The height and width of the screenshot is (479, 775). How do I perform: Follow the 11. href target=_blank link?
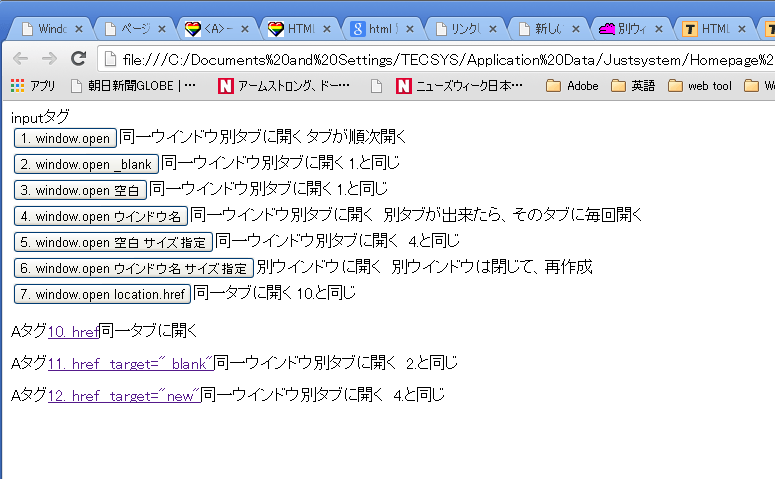coord(130,364)
